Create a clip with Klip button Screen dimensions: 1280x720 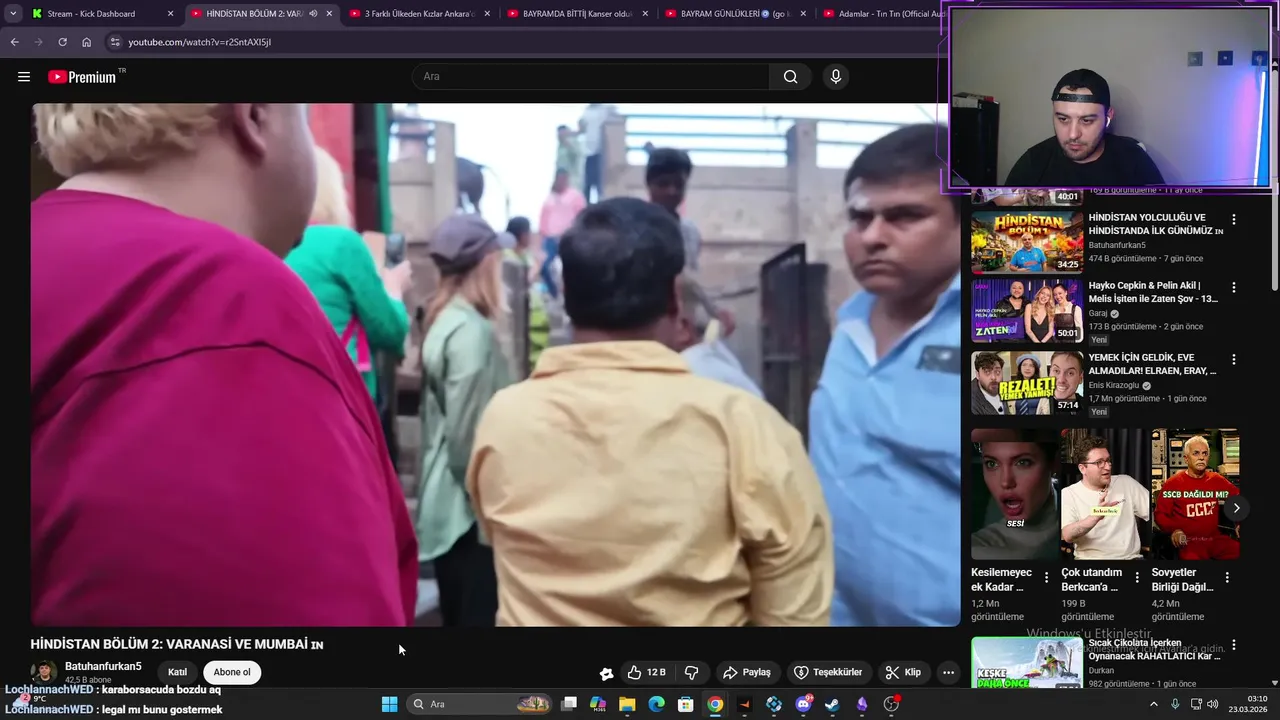pos(903,673)
